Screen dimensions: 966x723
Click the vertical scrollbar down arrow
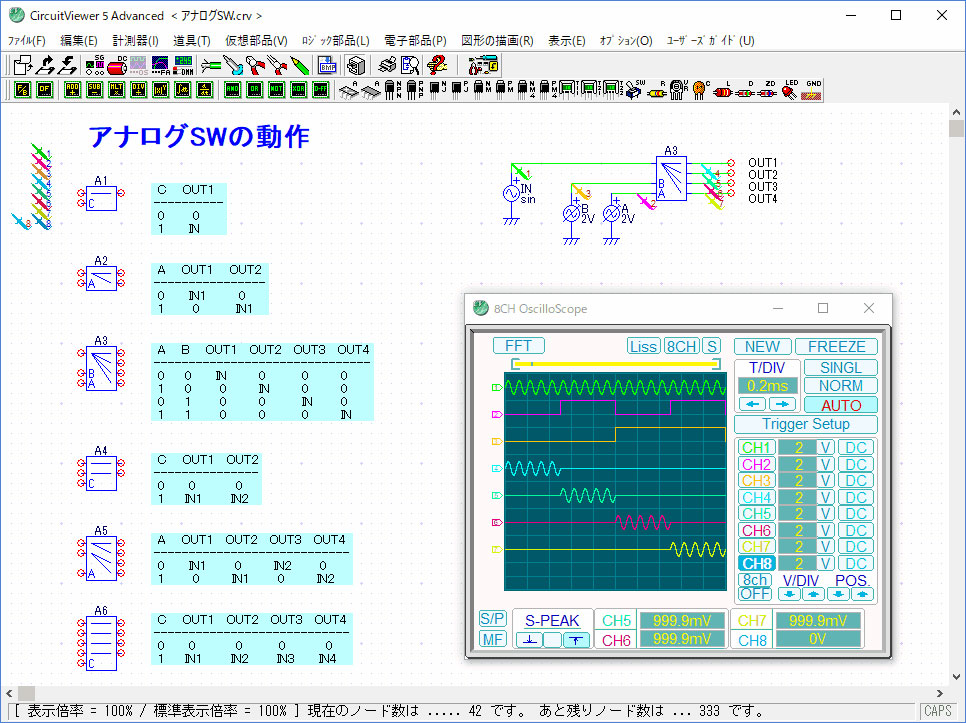[x=956, y=677]
